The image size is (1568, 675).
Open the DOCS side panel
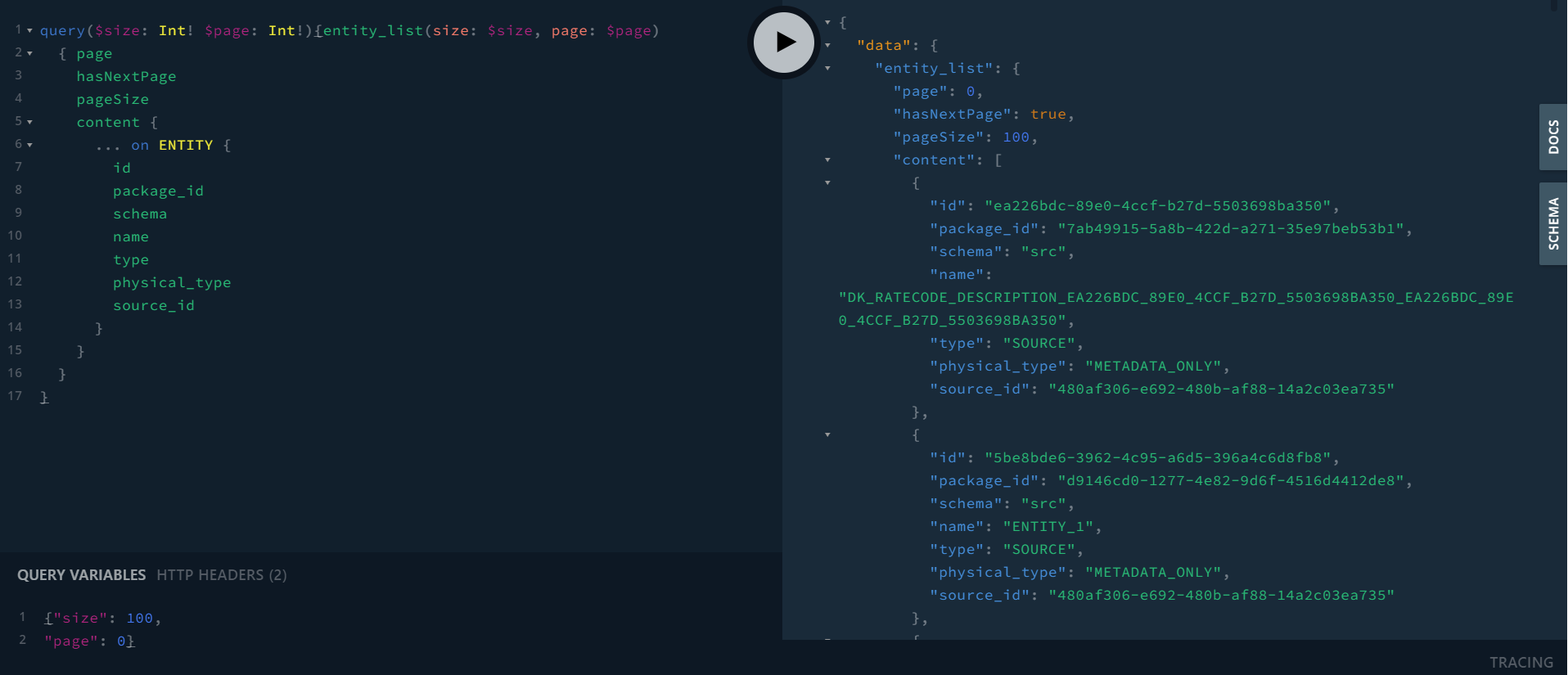(x=1552, y=137)
